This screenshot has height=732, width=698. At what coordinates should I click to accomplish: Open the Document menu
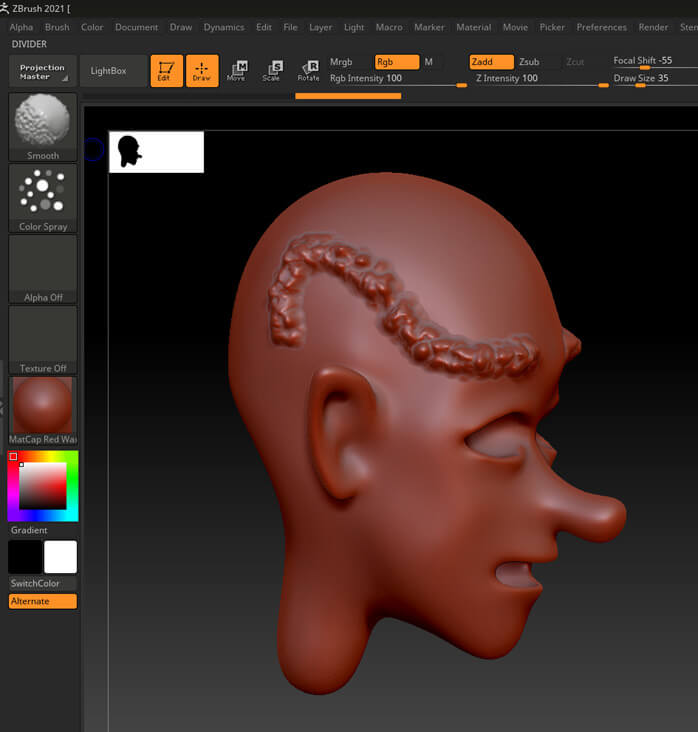136,28
